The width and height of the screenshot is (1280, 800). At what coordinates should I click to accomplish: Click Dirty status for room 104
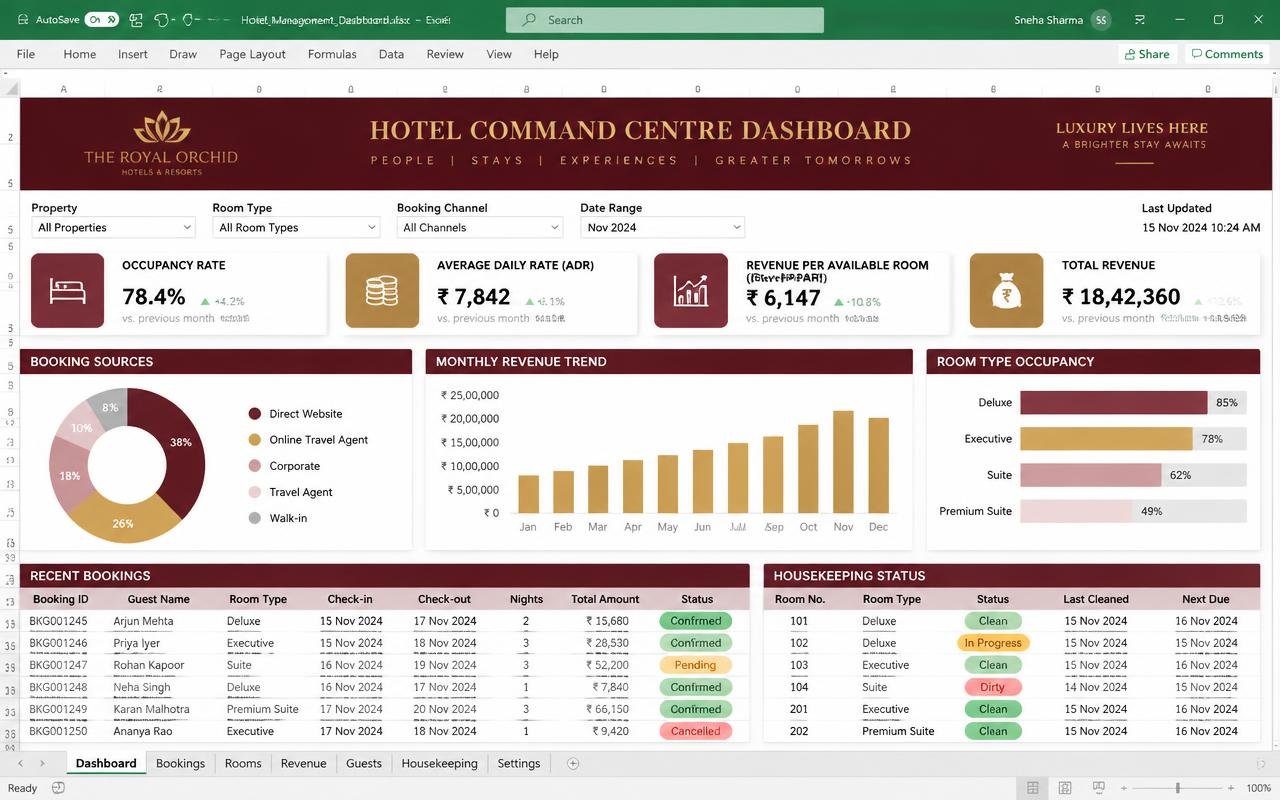993,687
